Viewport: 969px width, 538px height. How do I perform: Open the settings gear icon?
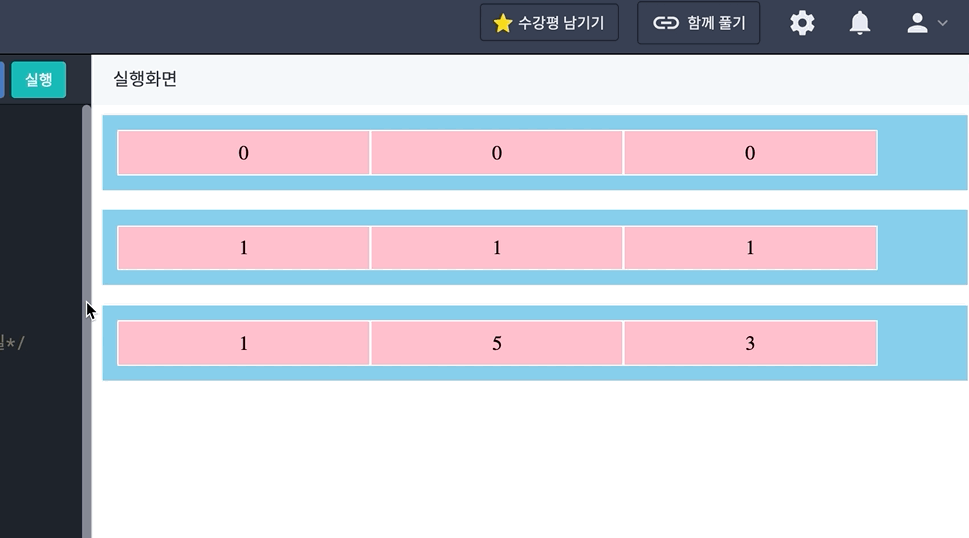click(x=802, y=23)
